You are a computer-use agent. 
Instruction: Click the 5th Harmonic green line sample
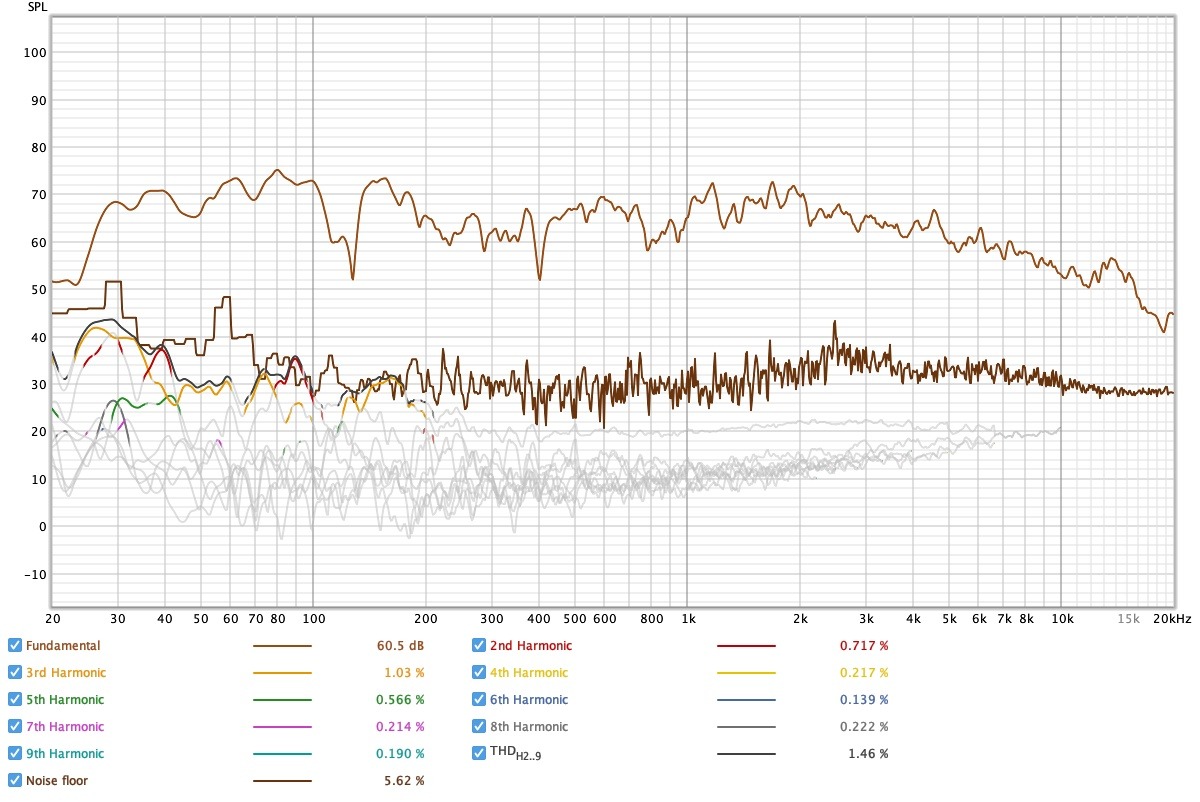(x=282, y=700)
